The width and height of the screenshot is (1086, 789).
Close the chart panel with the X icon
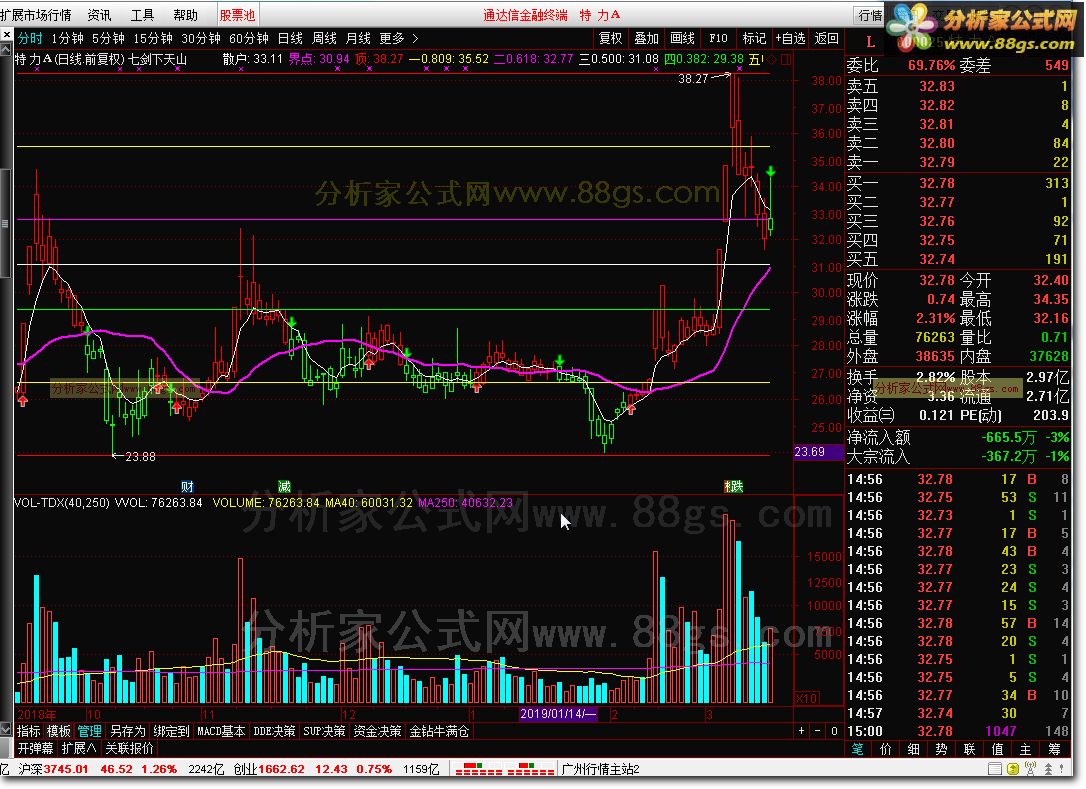[x=6, y=35]
